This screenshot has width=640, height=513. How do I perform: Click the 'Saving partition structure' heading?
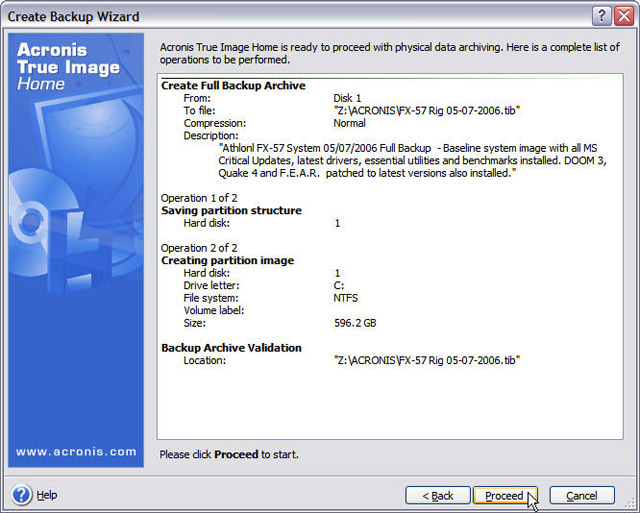coord(231,211)
